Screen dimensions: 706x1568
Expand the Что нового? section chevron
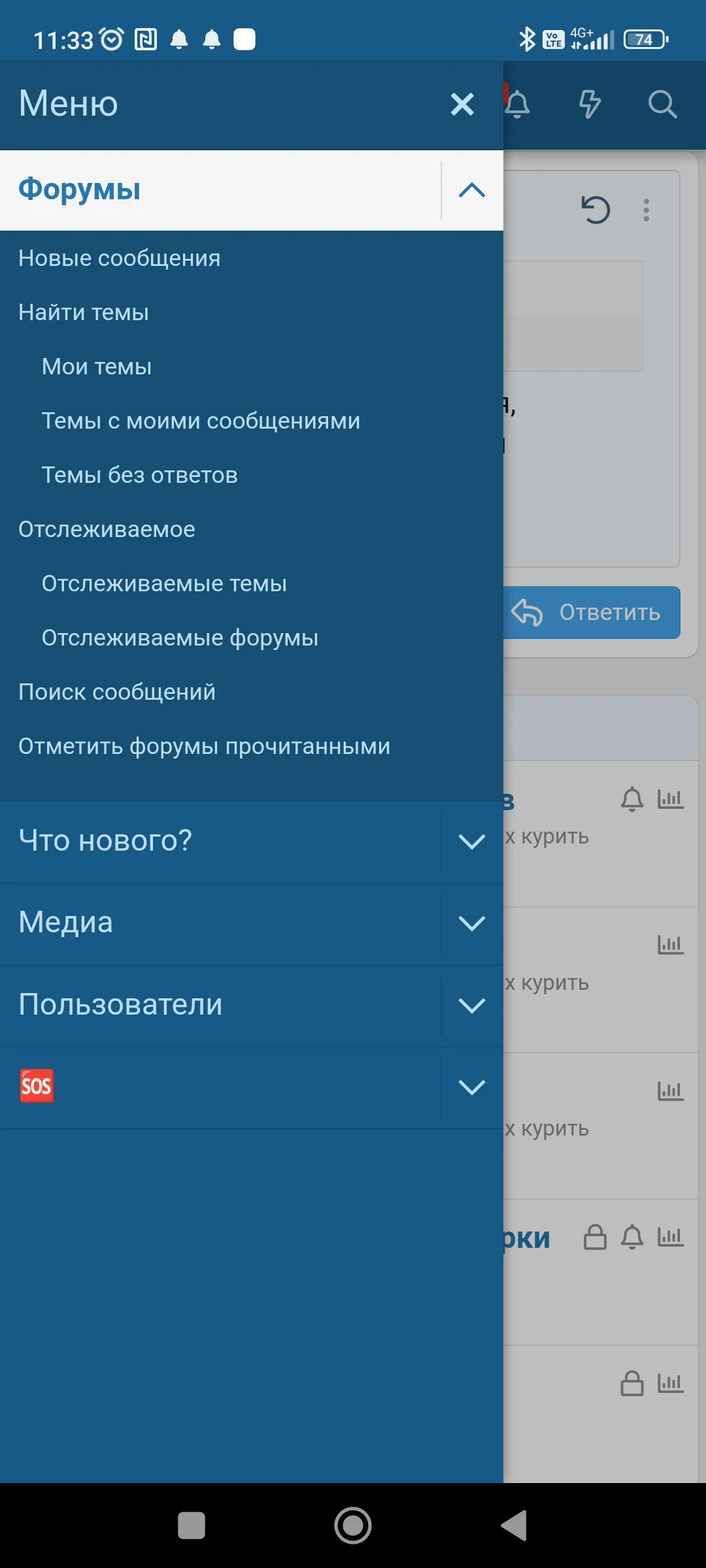[x=472, y=841]
